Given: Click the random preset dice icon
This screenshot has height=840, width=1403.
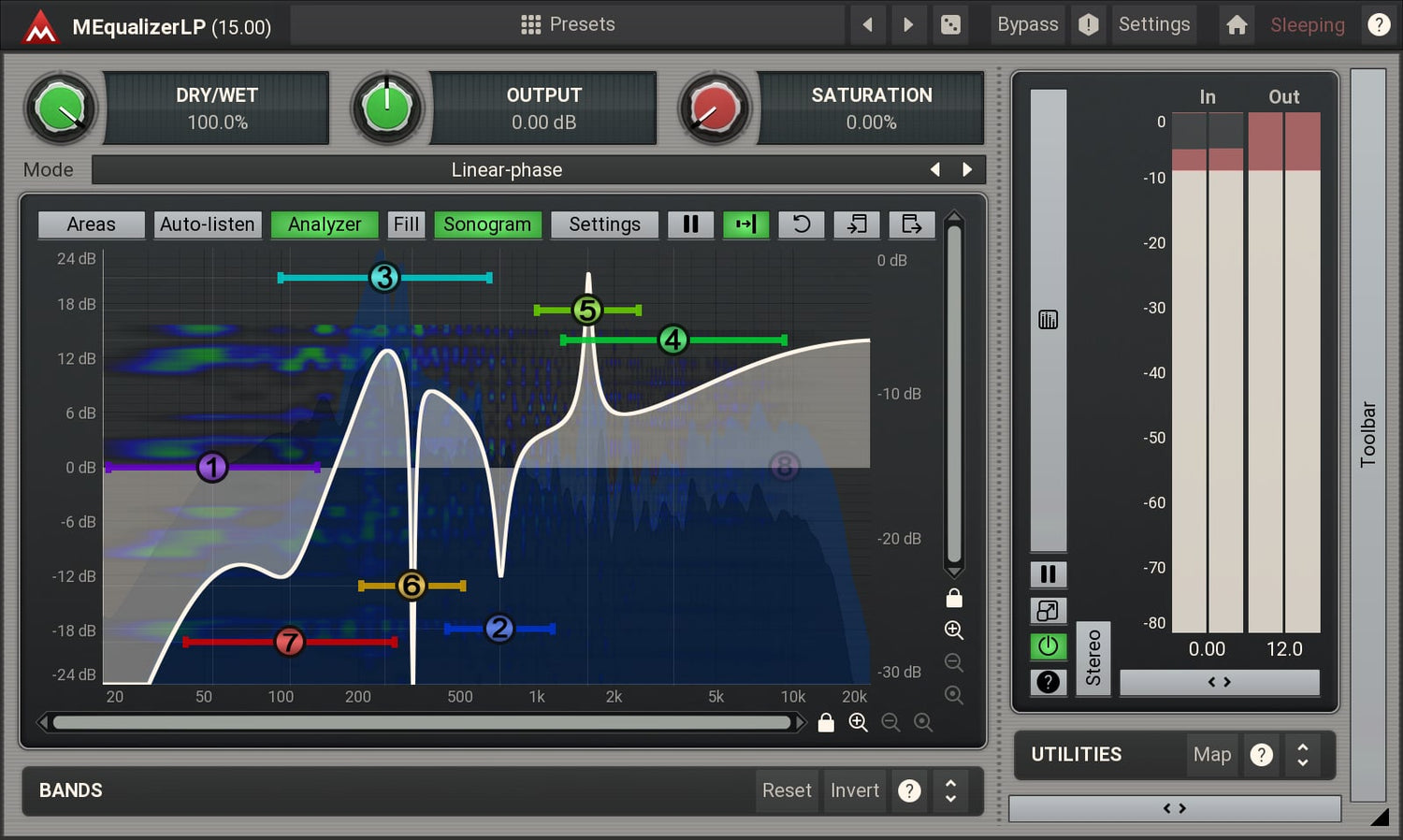Looking at the screenshot, I should pos(950,25).
